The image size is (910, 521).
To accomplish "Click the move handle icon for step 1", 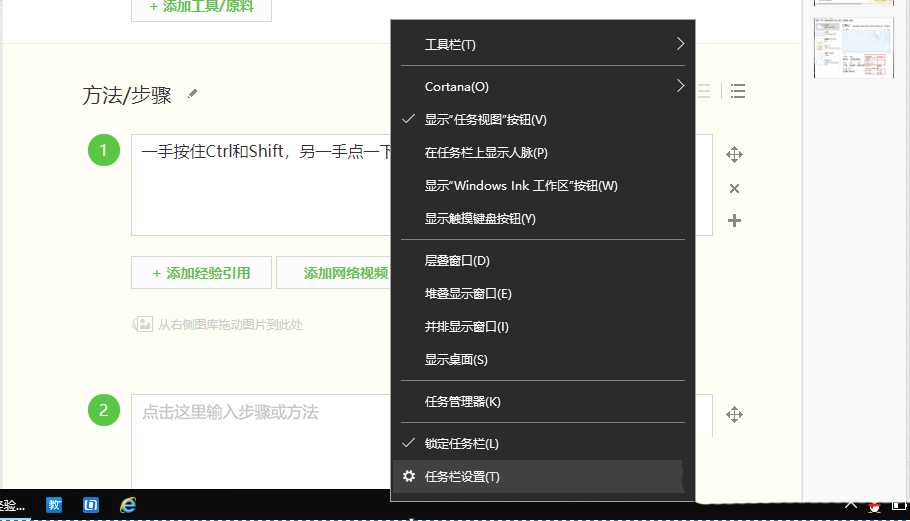I will point(734,154).
